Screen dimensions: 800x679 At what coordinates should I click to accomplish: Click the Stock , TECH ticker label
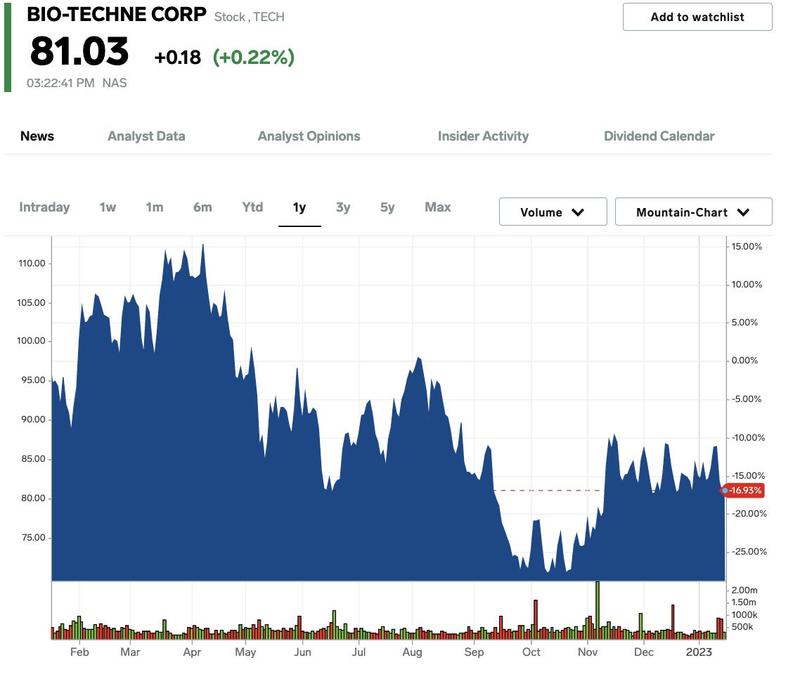pyautogui.click(x=249, y=17)
